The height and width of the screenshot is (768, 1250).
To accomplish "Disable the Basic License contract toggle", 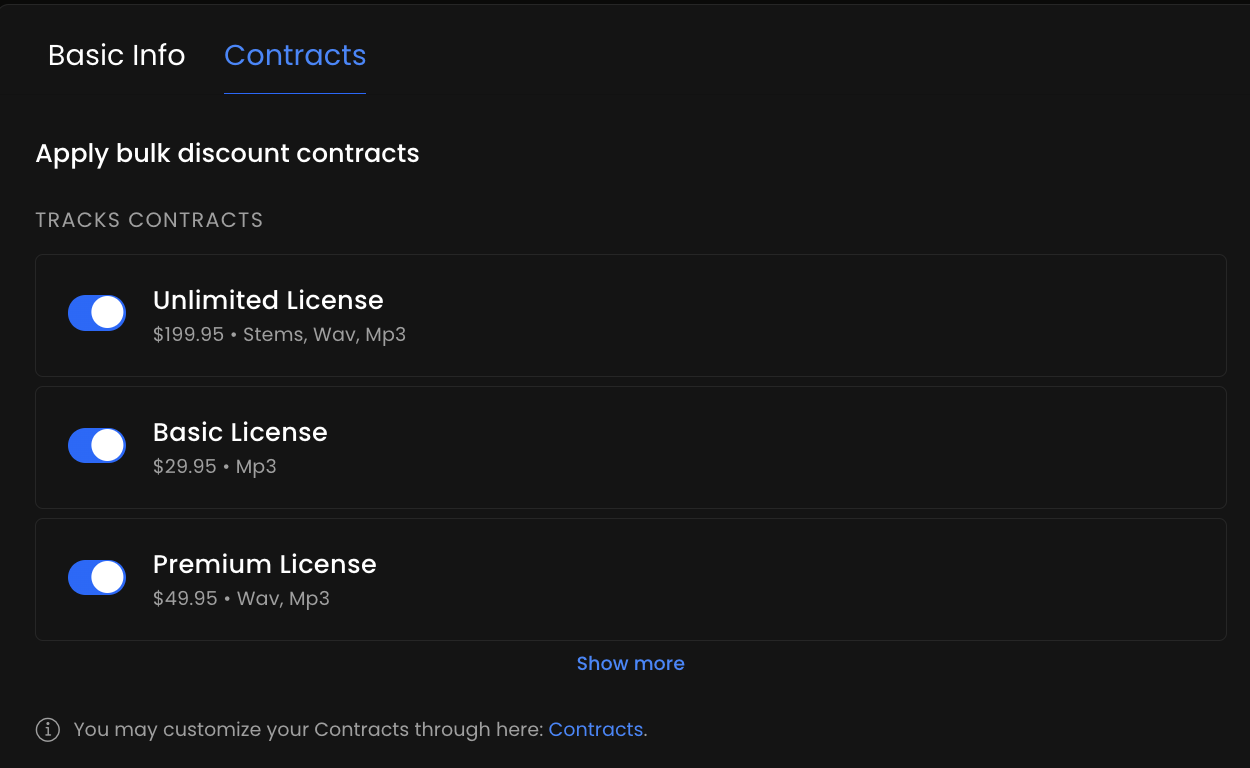I will [96, 444].
